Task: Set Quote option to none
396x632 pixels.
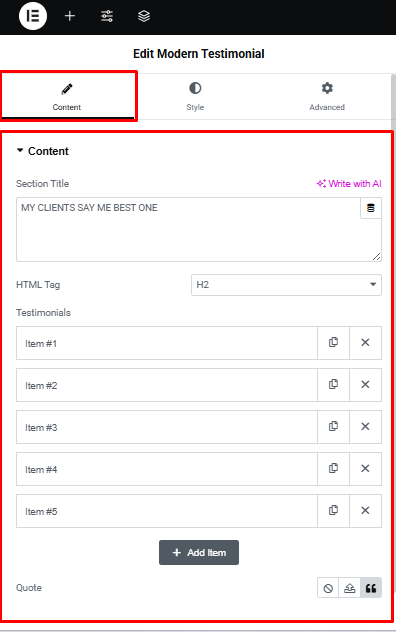Action: tap(328, 588)
